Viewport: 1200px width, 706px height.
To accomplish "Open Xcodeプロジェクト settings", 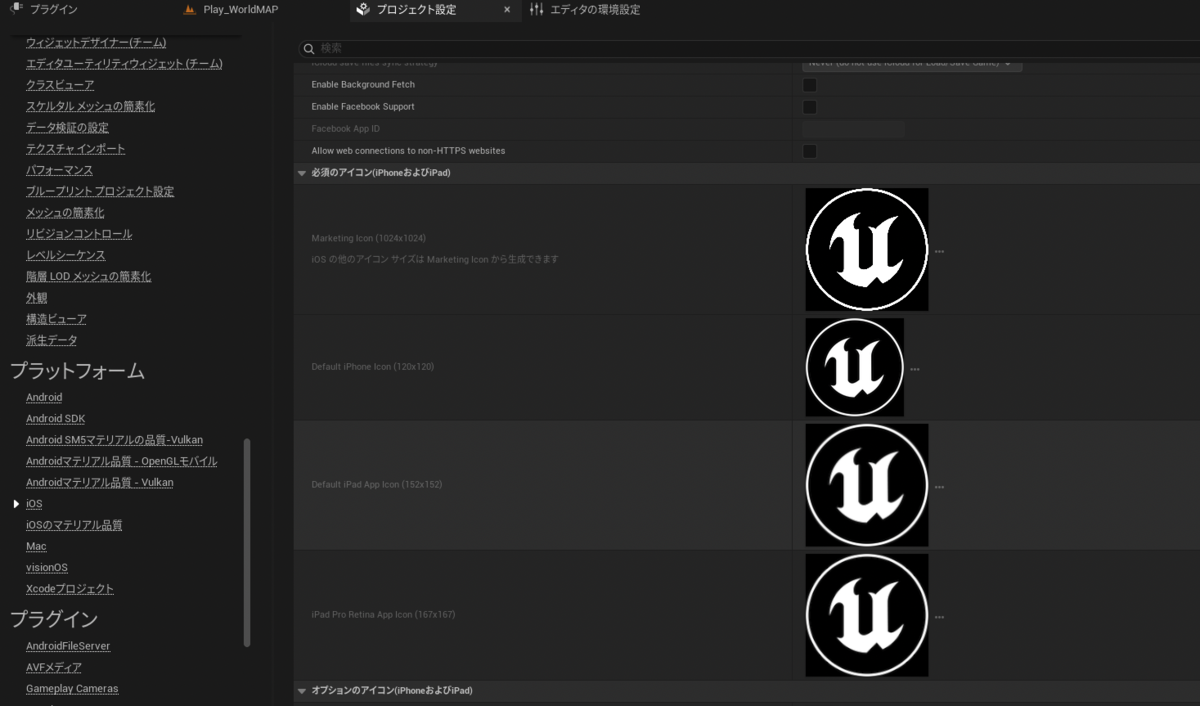I will [70, 589].
